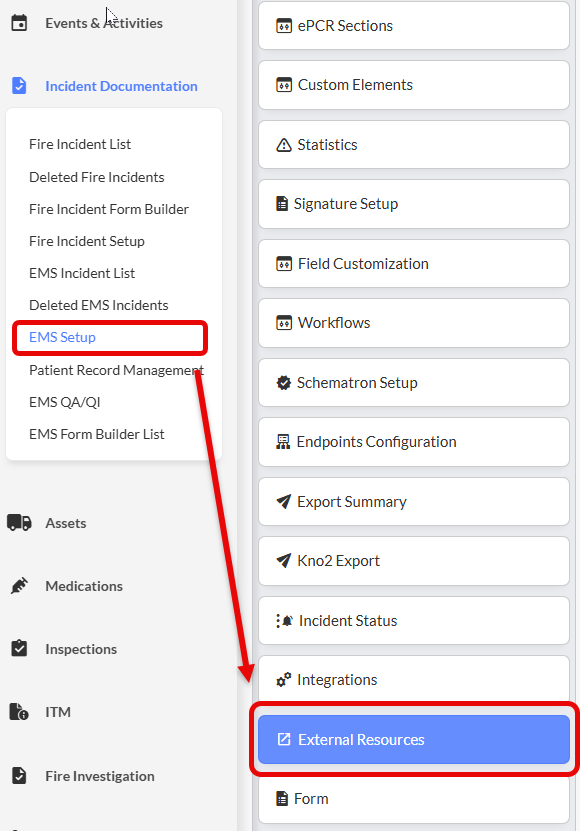580x831 pixels.
Task: Select the Kno2 Export option
Action: (x=414, y=561)
